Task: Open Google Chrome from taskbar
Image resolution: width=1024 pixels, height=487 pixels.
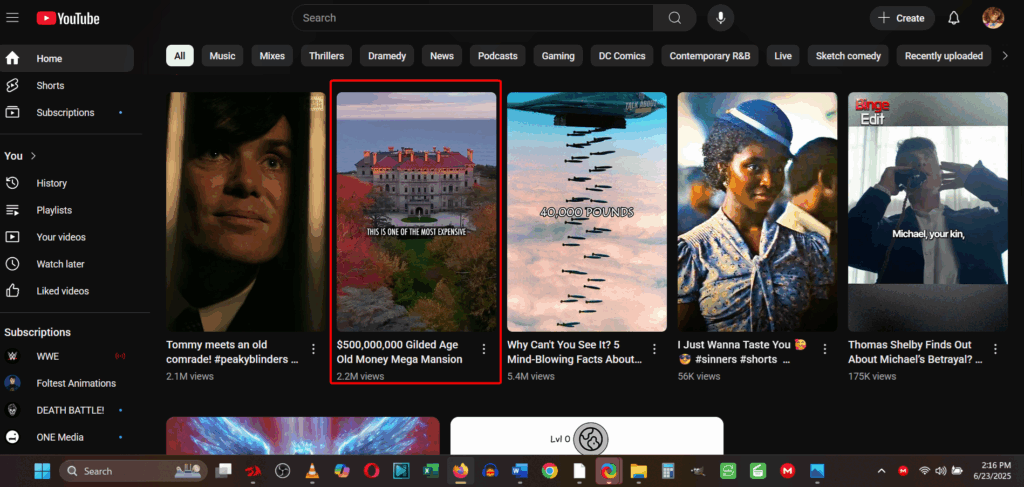Action: click(x=549, y=471)
